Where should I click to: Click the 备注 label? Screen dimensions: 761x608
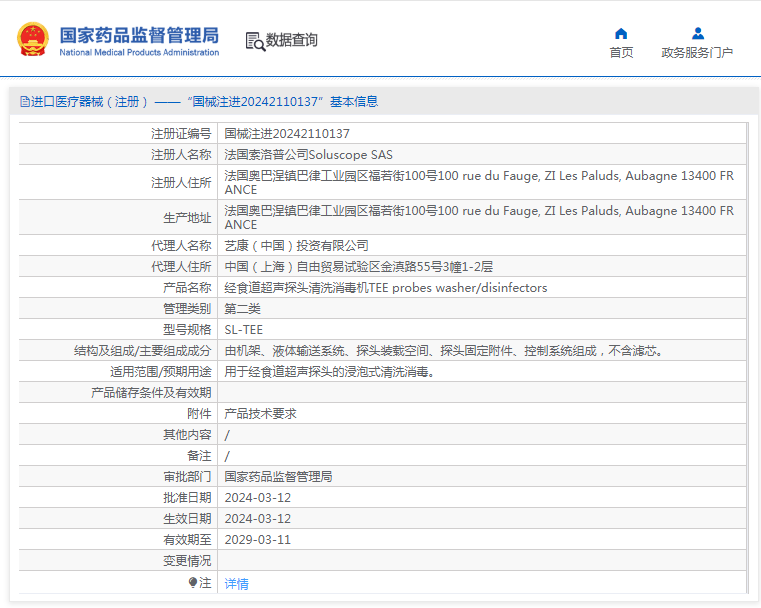(199, 456)
